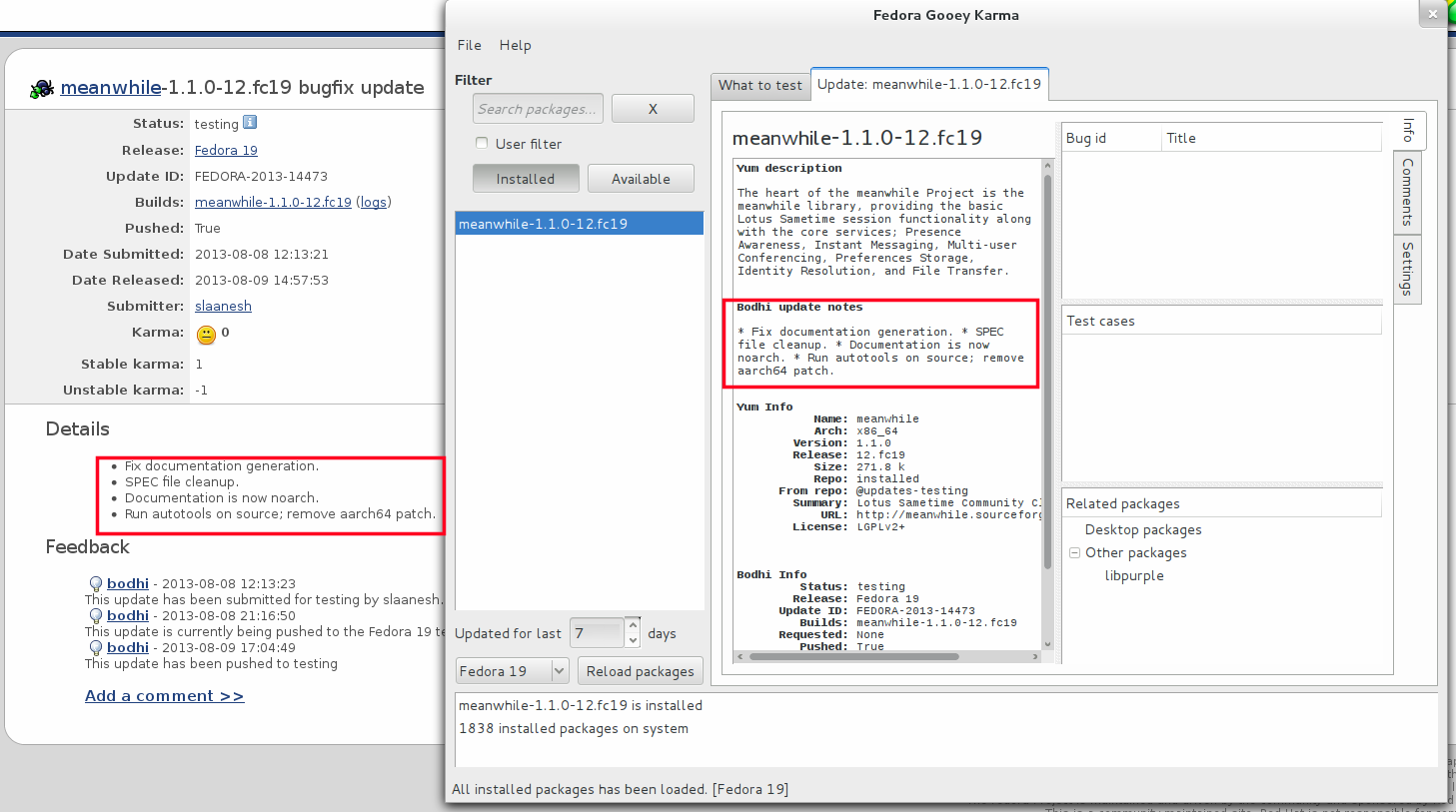1456x812 pixels.
Task: Click the Reload packages button
Action: [x=641, y=671]
